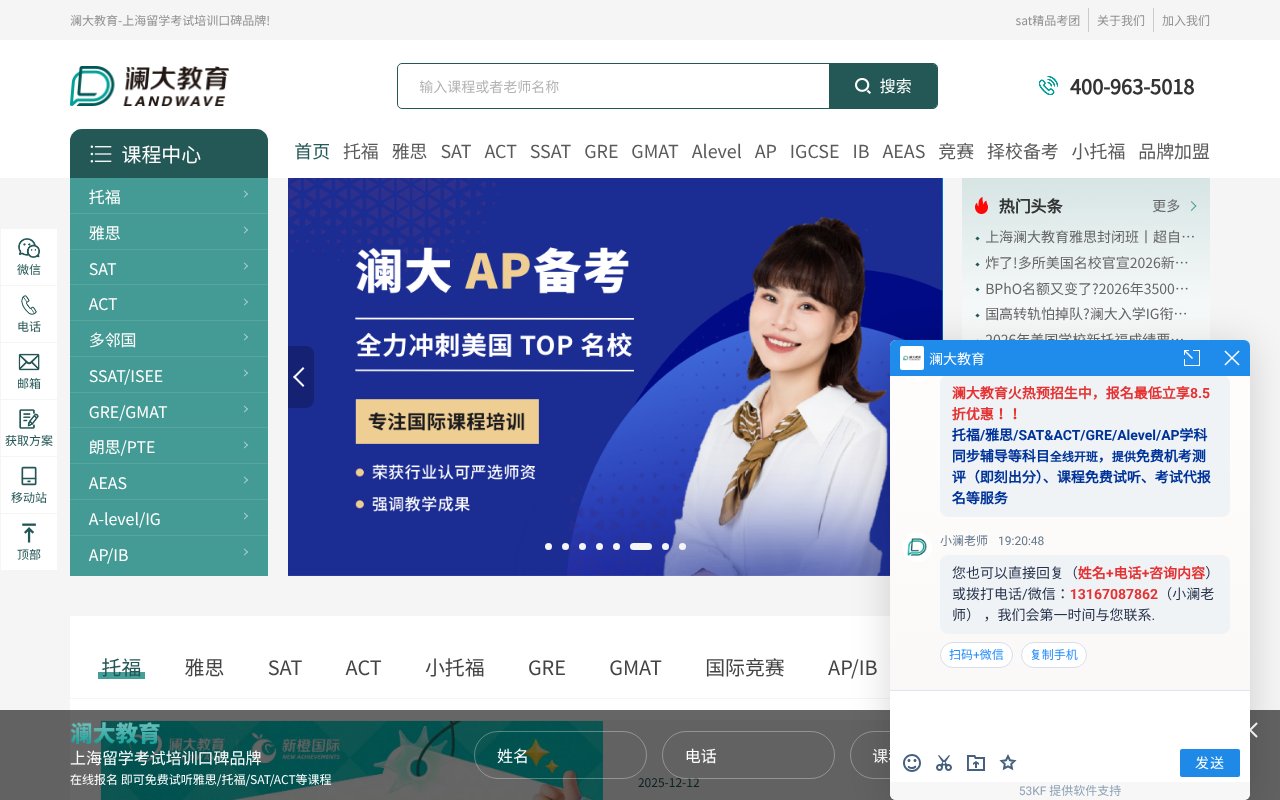Expand the A-level/IG category submenu

[x=246, y=518]
